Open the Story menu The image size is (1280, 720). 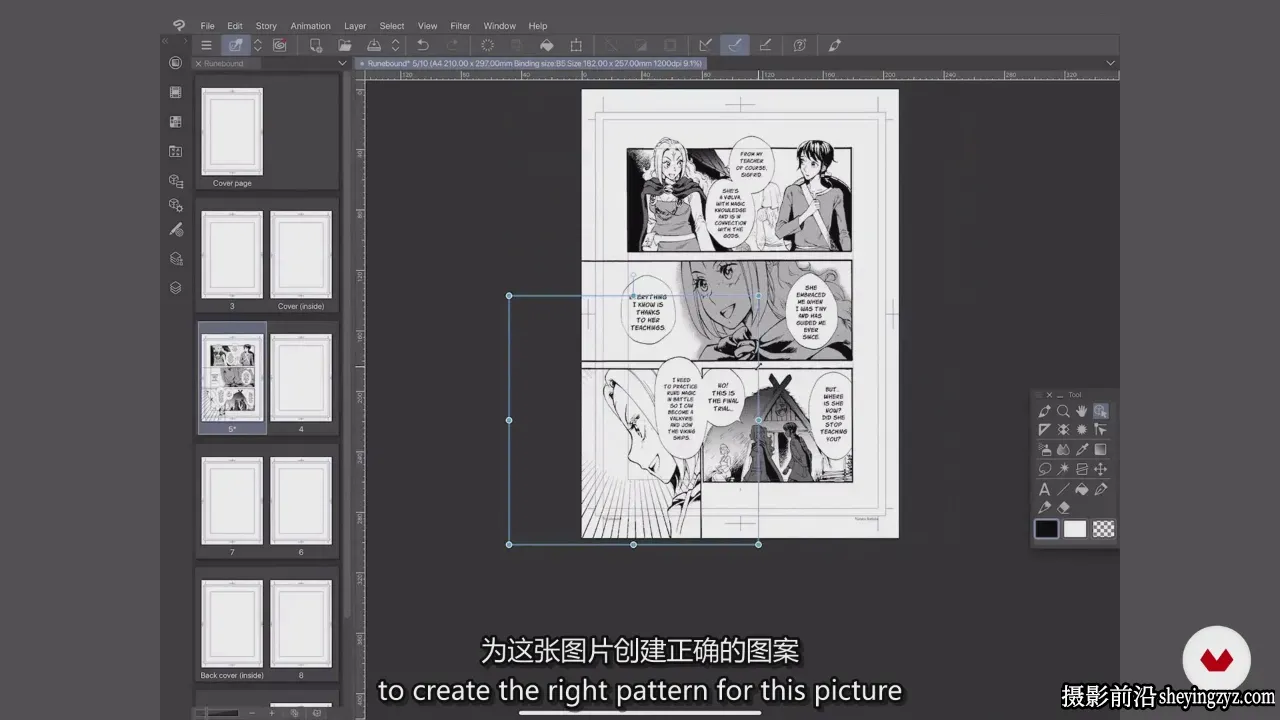[266, 26]
